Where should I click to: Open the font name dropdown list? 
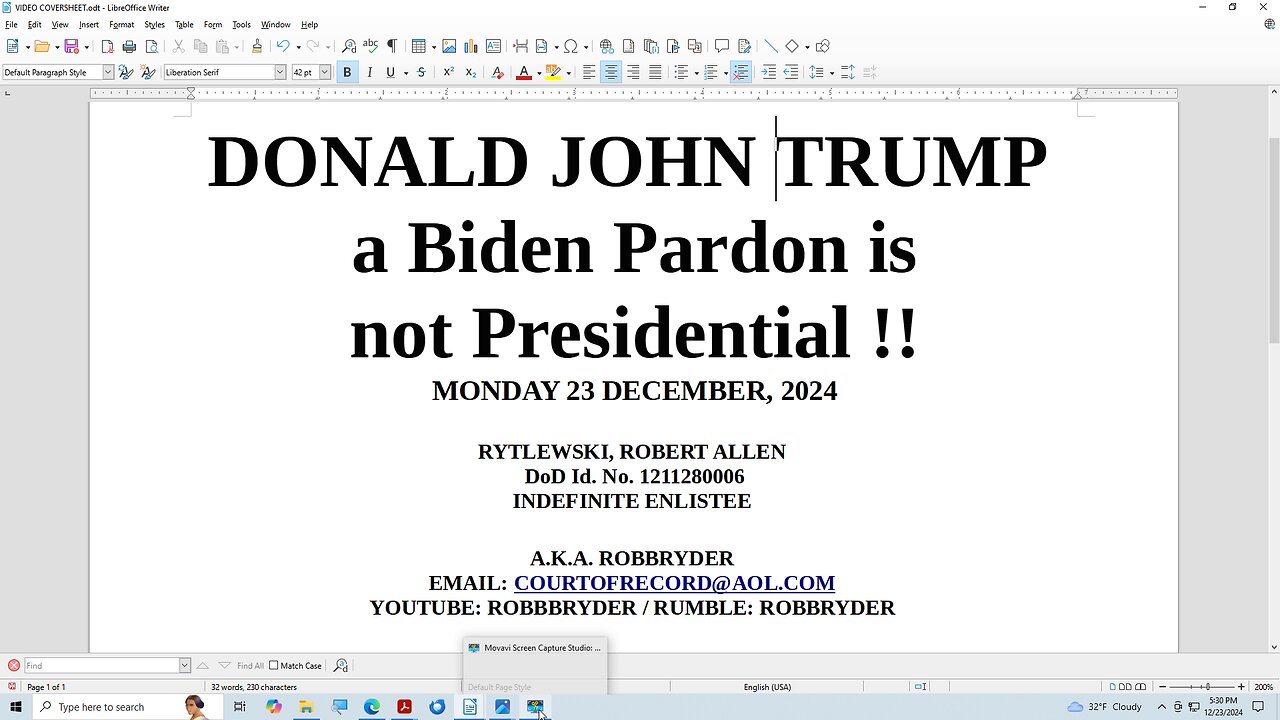(280, 72)
